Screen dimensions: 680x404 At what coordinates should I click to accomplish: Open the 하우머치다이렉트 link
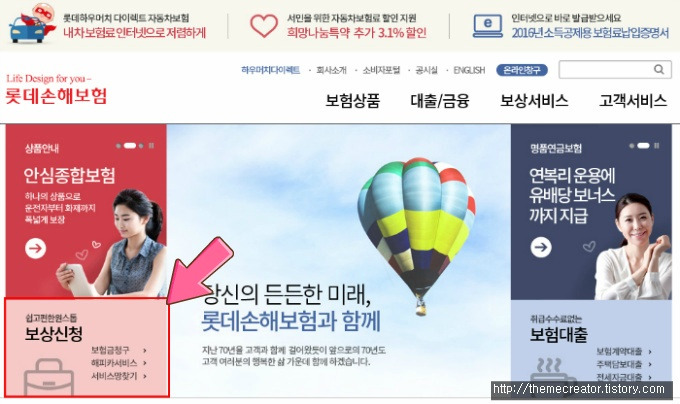[x=271, y=70]
